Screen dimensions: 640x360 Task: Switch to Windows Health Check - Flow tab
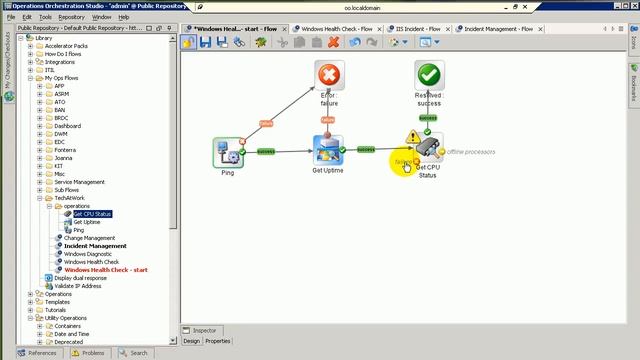[x=337, y=29]
